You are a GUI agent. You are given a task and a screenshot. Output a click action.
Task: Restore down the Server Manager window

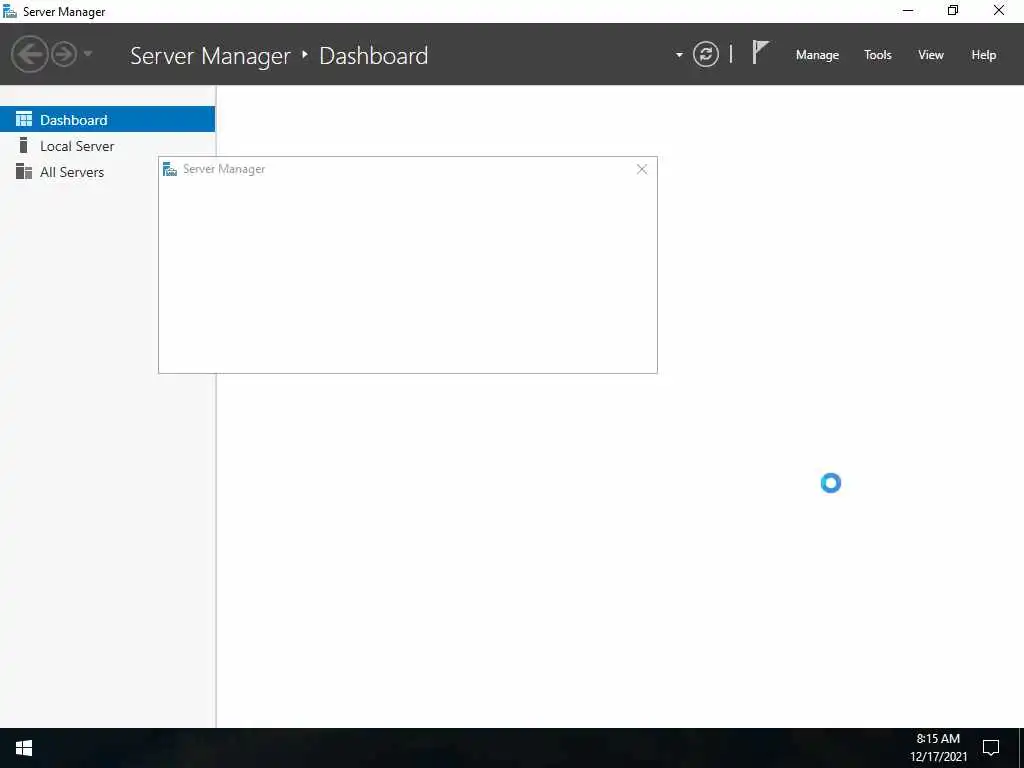953,10
